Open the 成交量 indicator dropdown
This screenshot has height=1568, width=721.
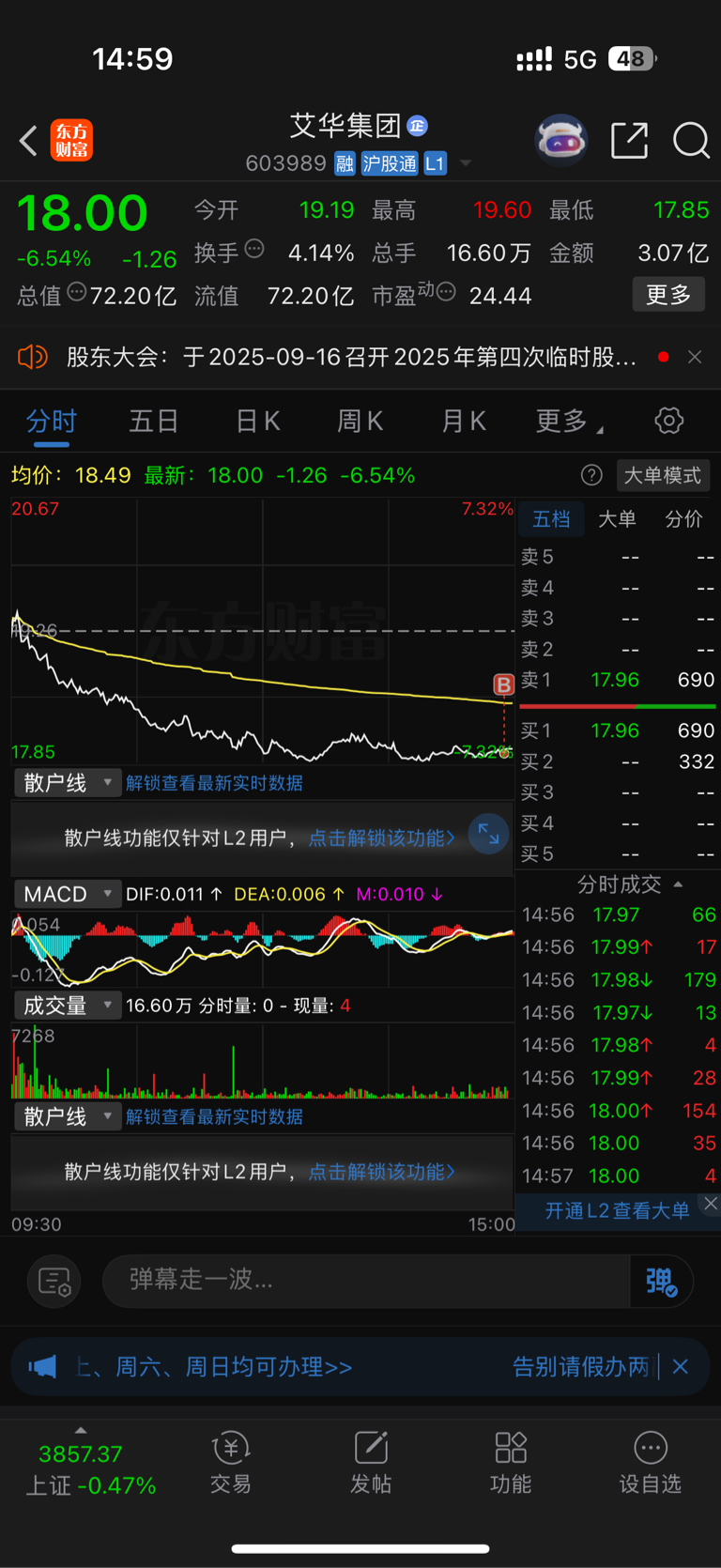tap(68, 1006)
